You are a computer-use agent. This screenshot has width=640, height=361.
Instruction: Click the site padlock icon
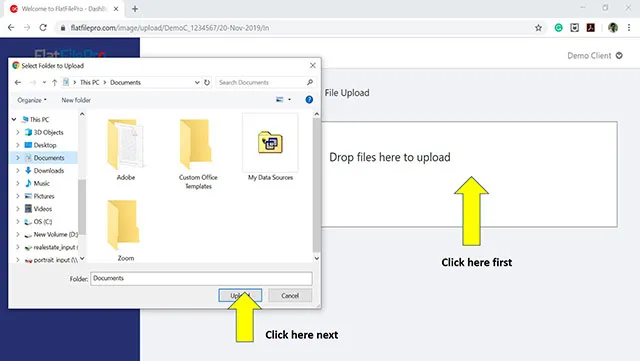click(x=63, y=28)
